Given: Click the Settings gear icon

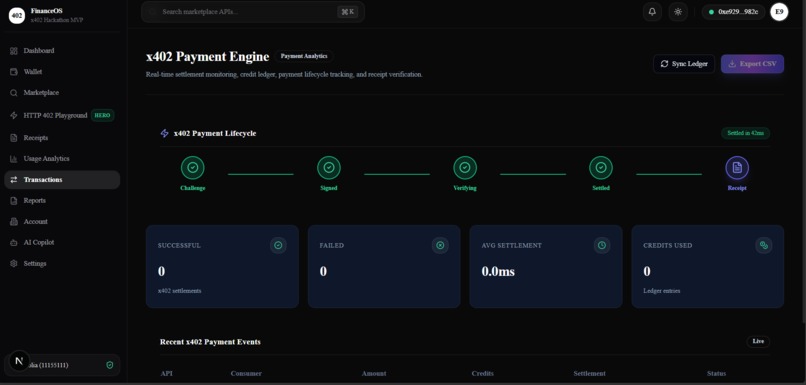Looking at the screenshot, I should [x=14, y=264].
